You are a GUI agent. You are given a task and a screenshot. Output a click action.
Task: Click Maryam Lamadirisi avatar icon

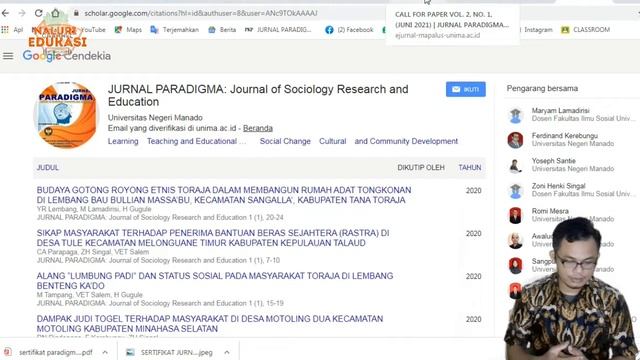[516, 115]
